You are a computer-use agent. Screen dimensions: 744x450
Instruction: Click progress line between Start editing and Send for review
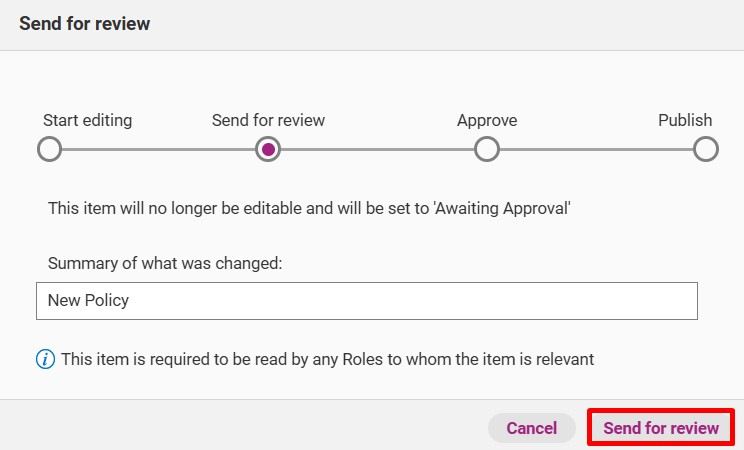point(158,149)
